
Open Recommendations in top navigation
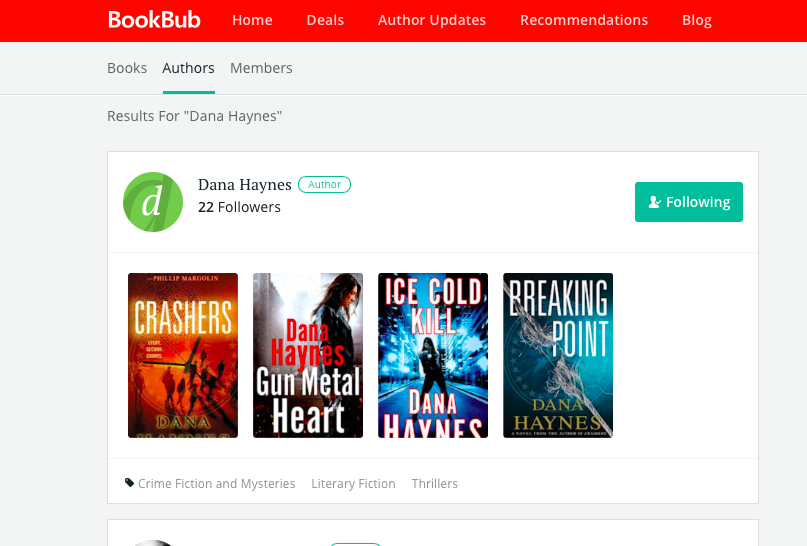584,20
